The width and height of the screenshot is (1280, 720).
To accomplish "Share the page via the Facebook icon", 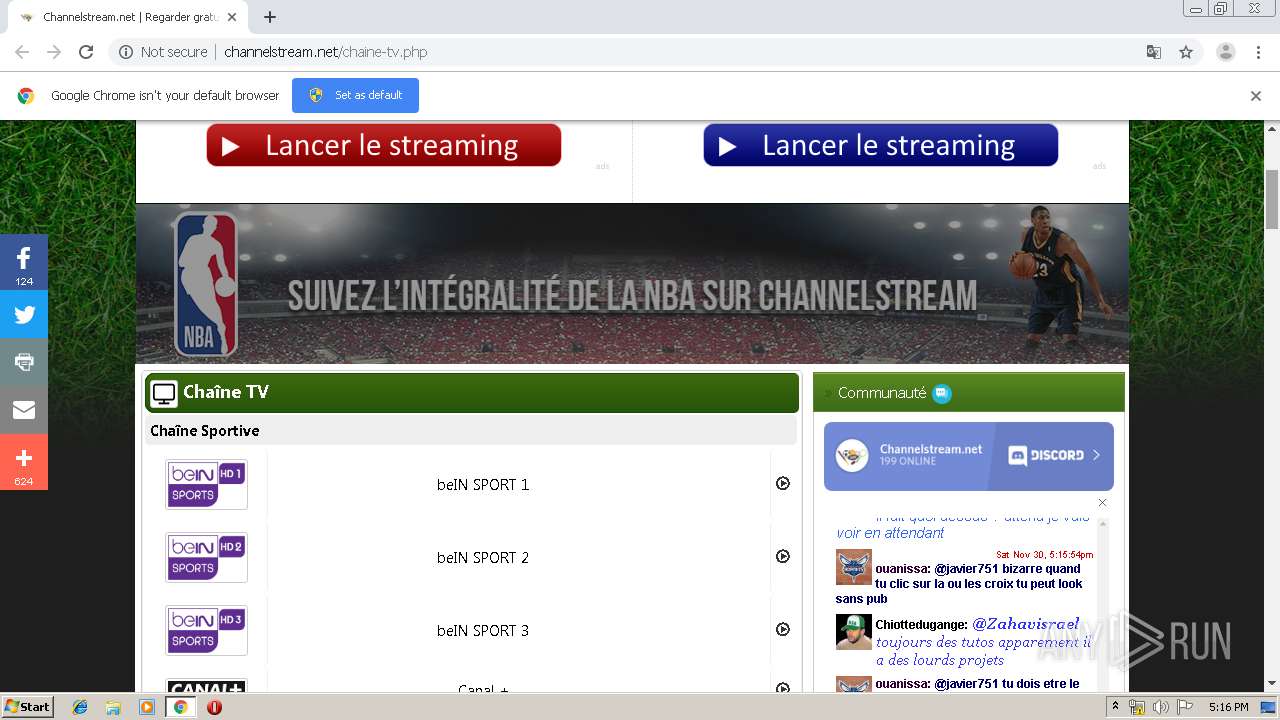I will pyautogui.click(x=24, y=263).
